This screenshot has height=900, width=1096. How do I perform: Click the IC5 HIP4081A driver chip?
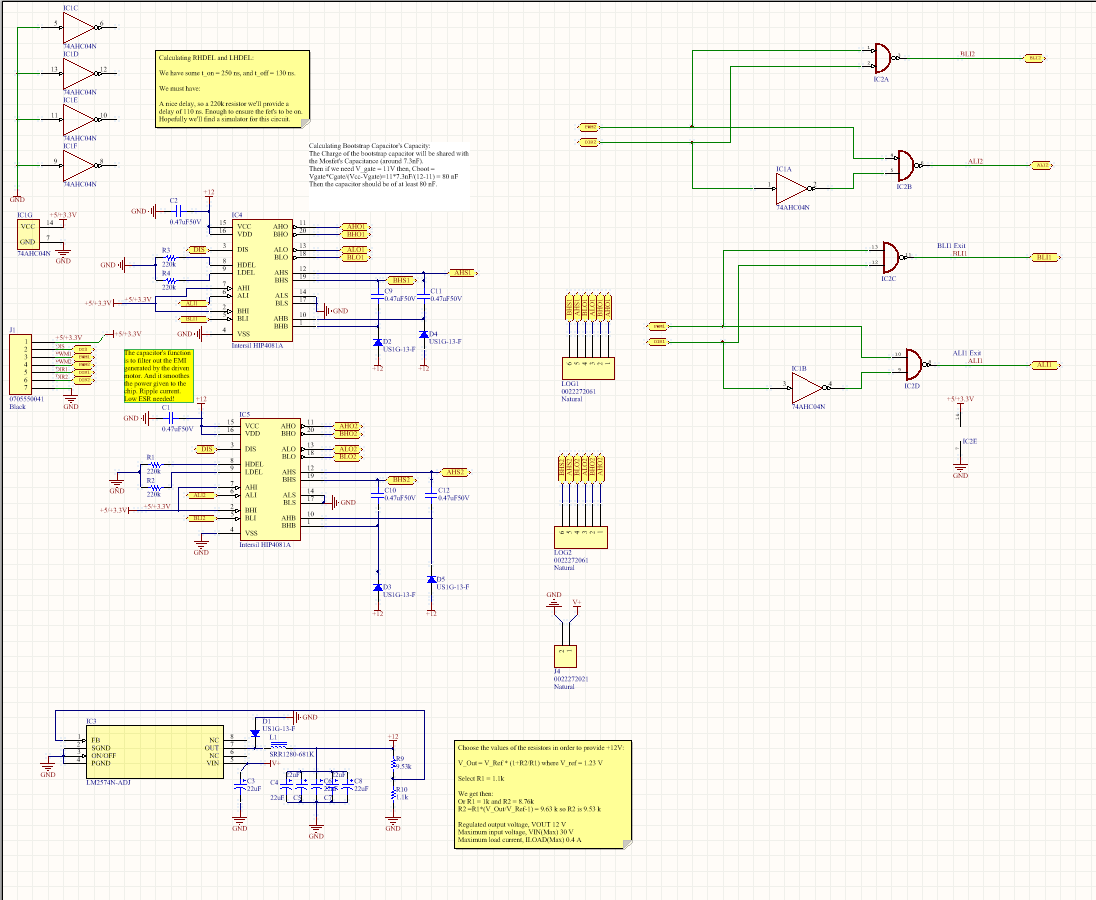click(268, 479)
